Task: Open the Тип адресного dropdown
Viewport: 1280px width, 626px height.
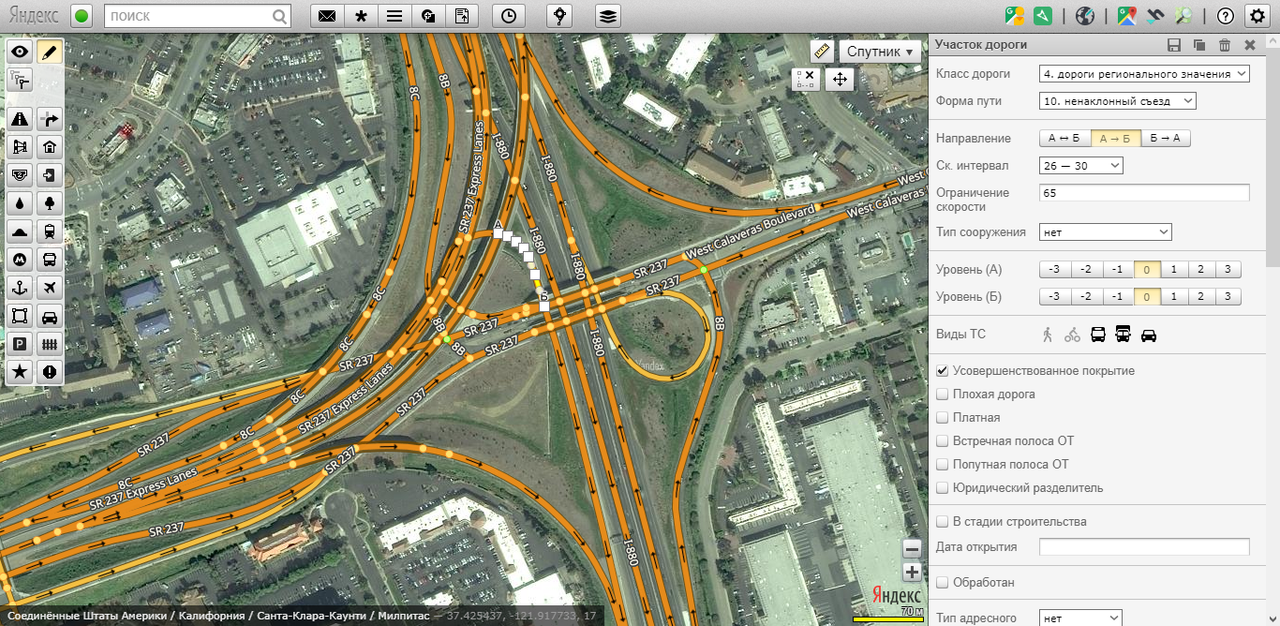Action: (1081, 619)
